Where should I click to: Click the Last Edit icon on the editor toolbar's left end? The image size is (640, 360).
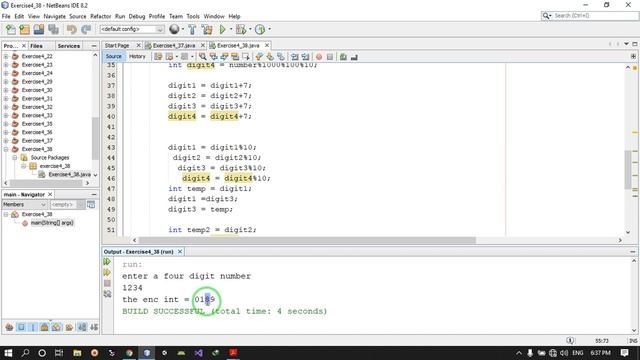point(158,57)
